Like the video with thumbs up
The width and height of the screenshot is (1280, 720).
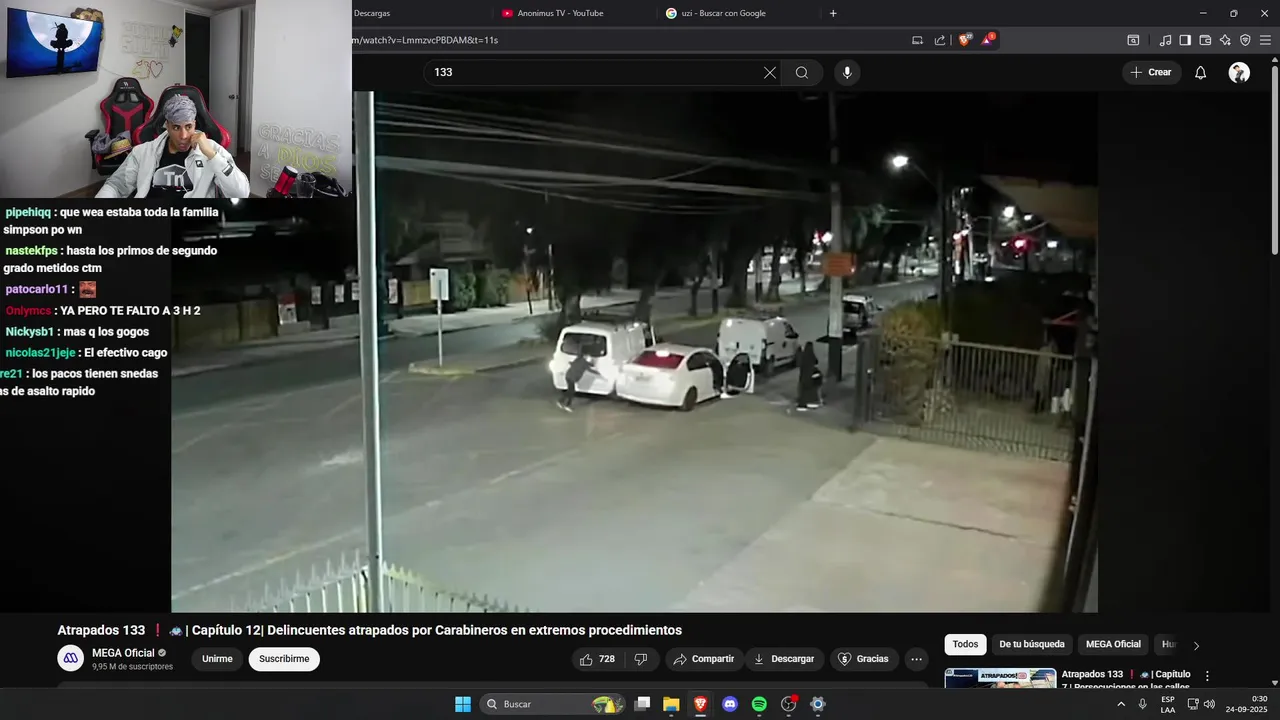(598, 659)
